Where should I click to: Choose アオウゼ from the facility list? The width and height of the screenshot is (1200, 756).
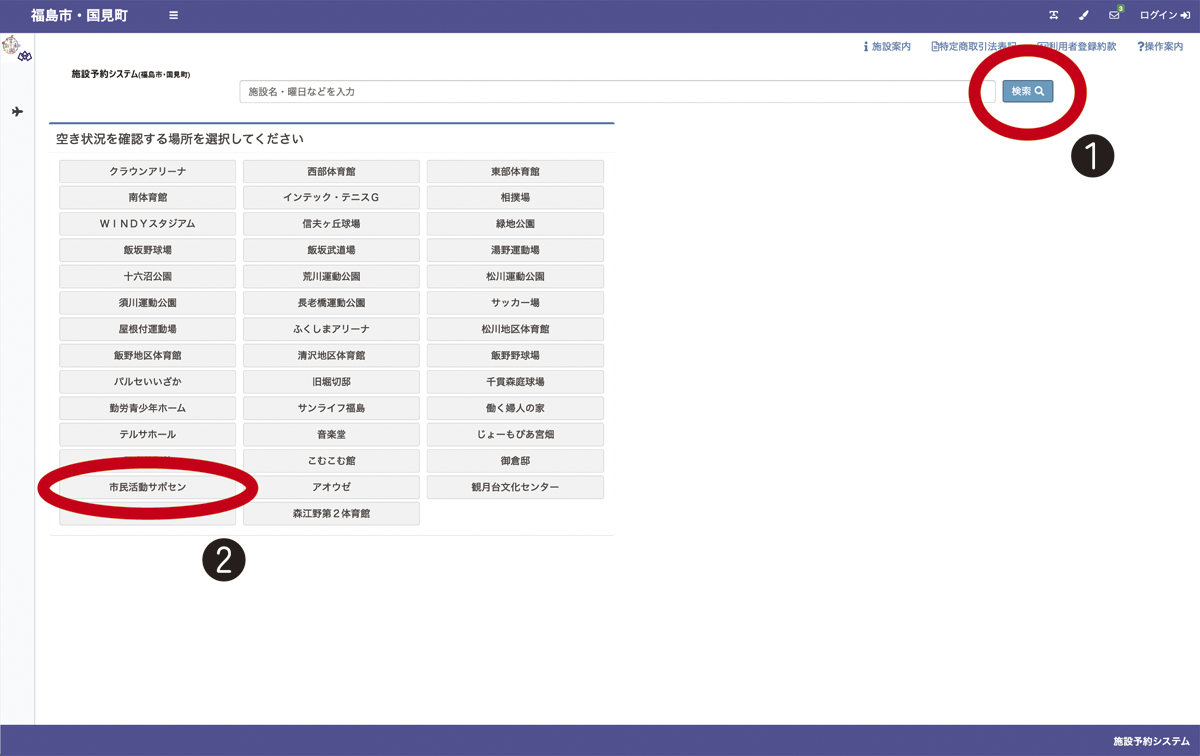[x=331, y=486]
